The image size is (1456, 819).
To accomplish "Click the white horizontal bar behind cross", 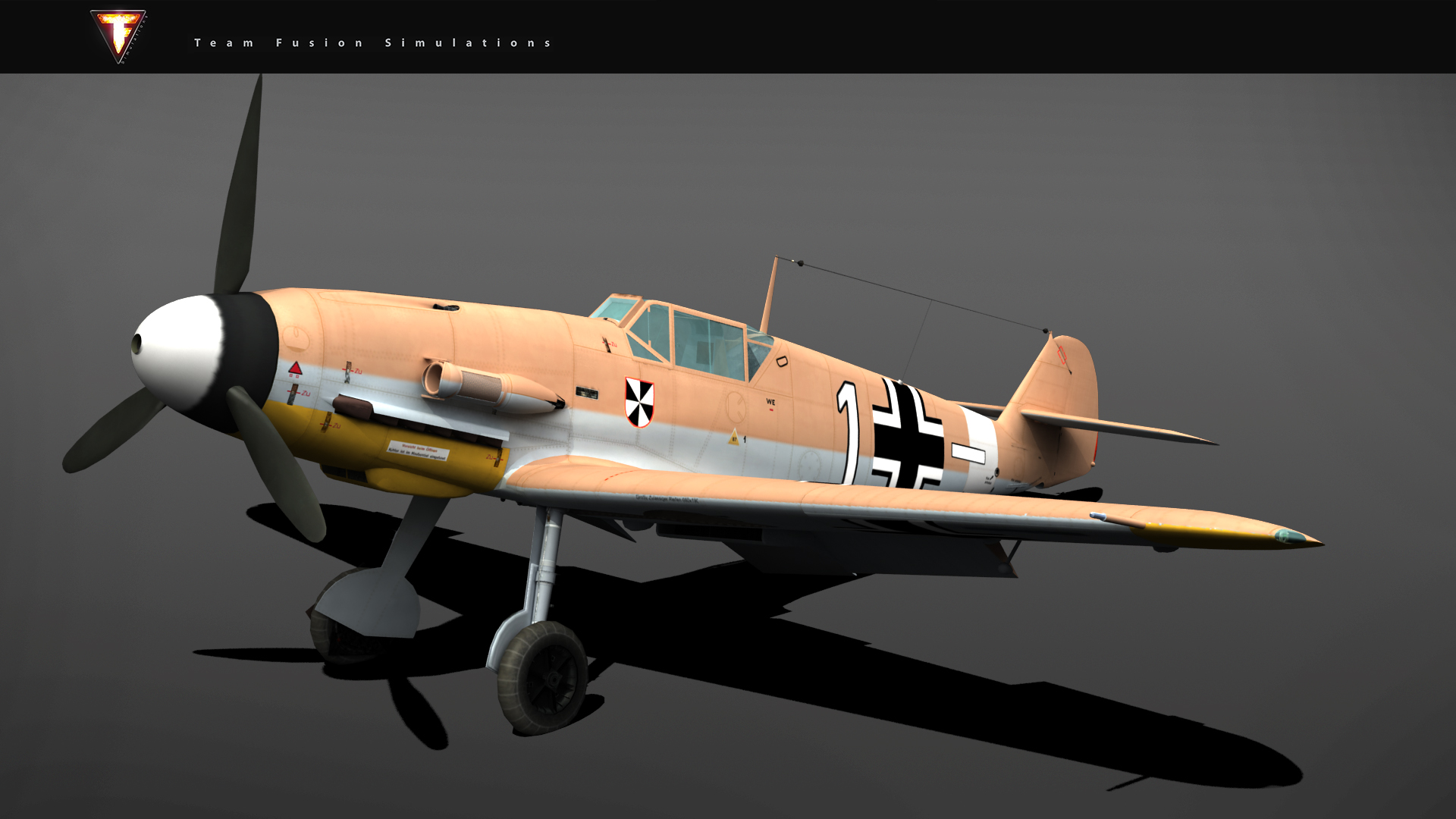I will [968, 453].
